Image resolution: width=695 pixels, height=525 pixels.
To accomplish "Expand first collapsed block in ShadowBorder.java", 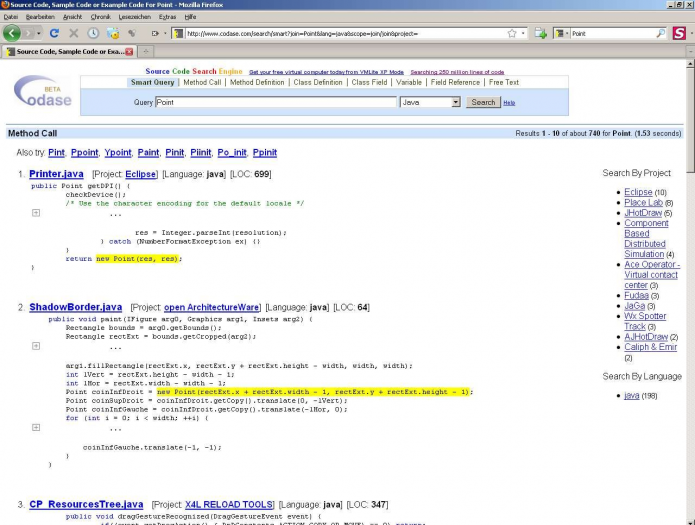I will (x=36, y=346).
